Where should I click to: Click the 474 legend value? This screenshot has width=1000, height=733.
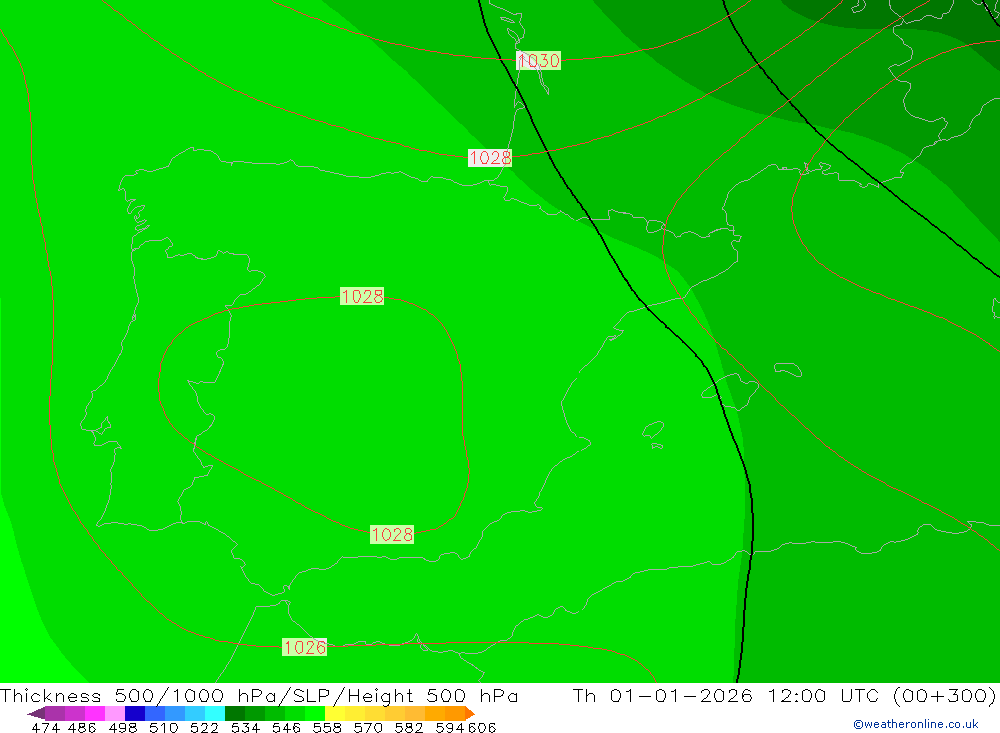pos(45,728)
